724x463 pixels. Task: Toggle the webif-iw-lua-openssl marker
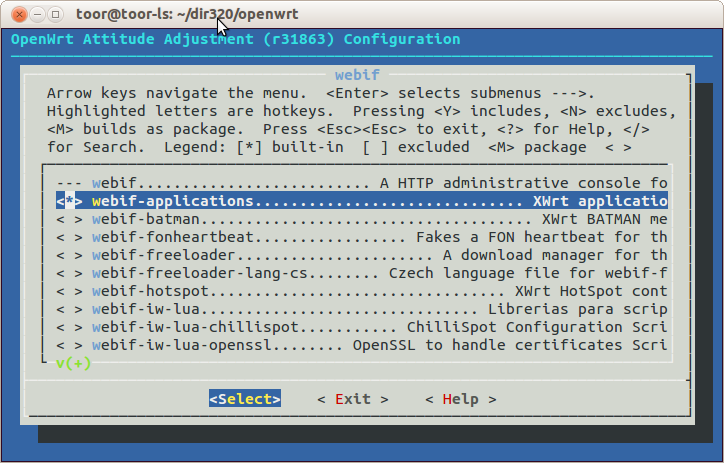[69, 345]
